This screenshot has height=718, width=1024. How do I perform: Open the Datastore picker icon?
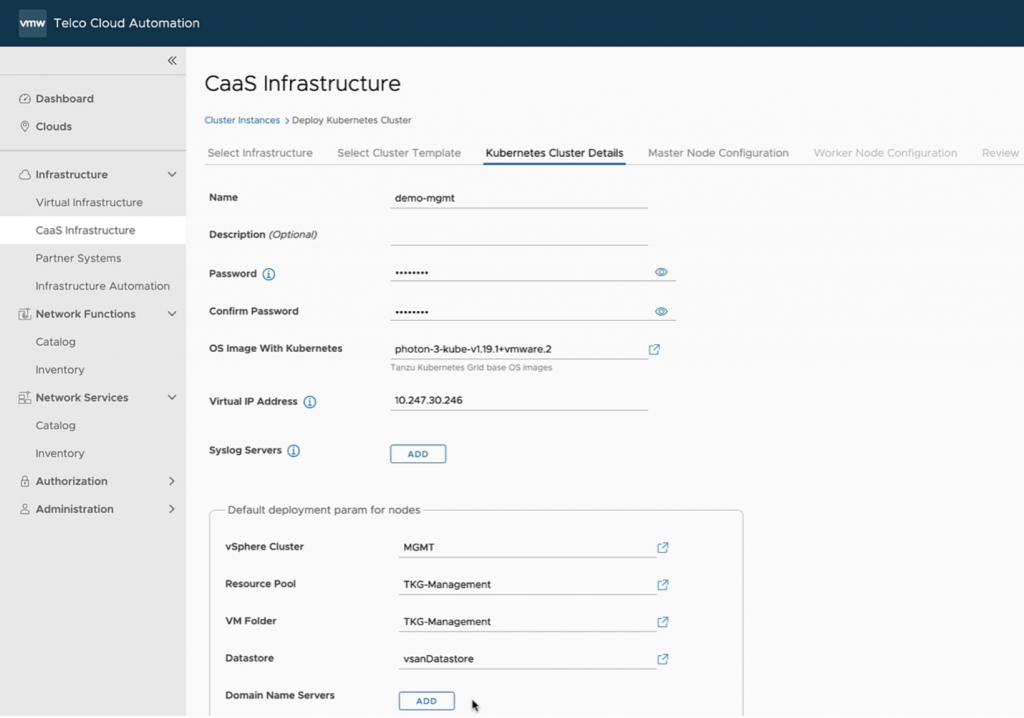click(662, 659)
